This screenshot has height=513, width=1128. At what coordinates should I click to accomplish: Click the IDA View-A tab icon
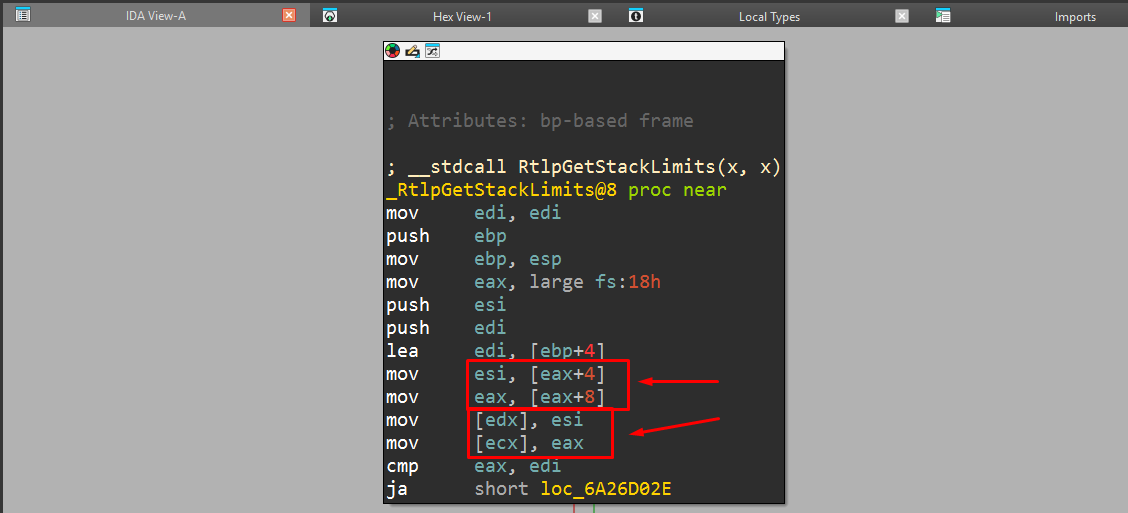pos(23,15)
